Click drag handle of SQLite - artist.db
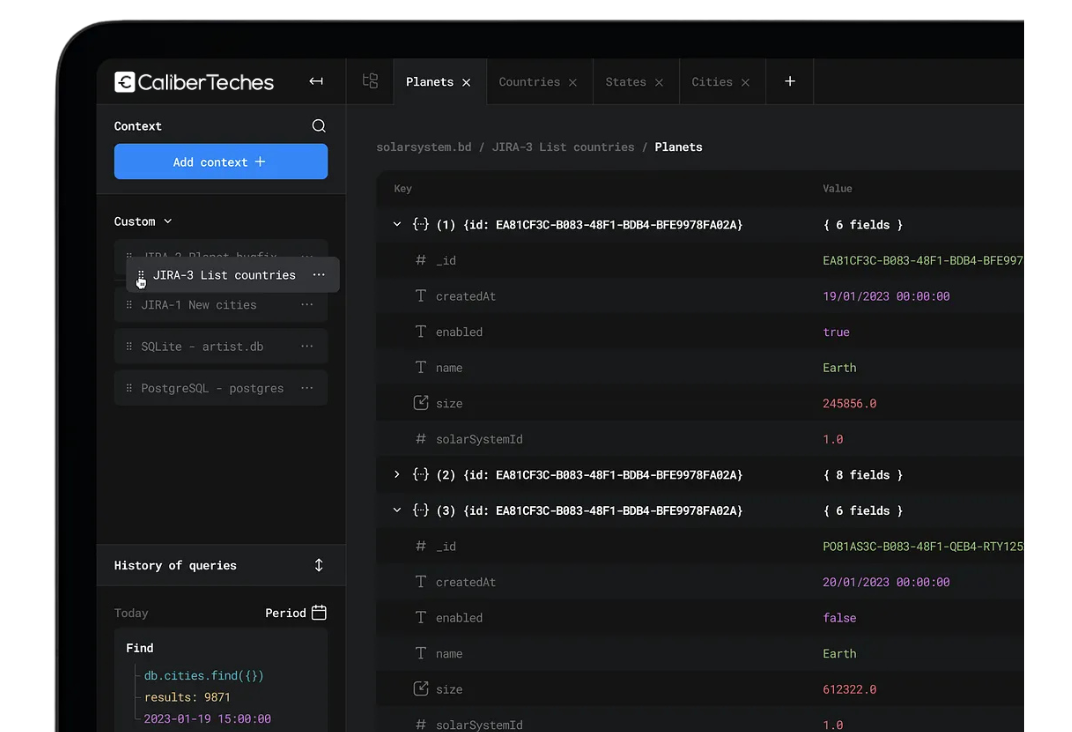This screenshot has width=1072, height=732. coord(129,347)
